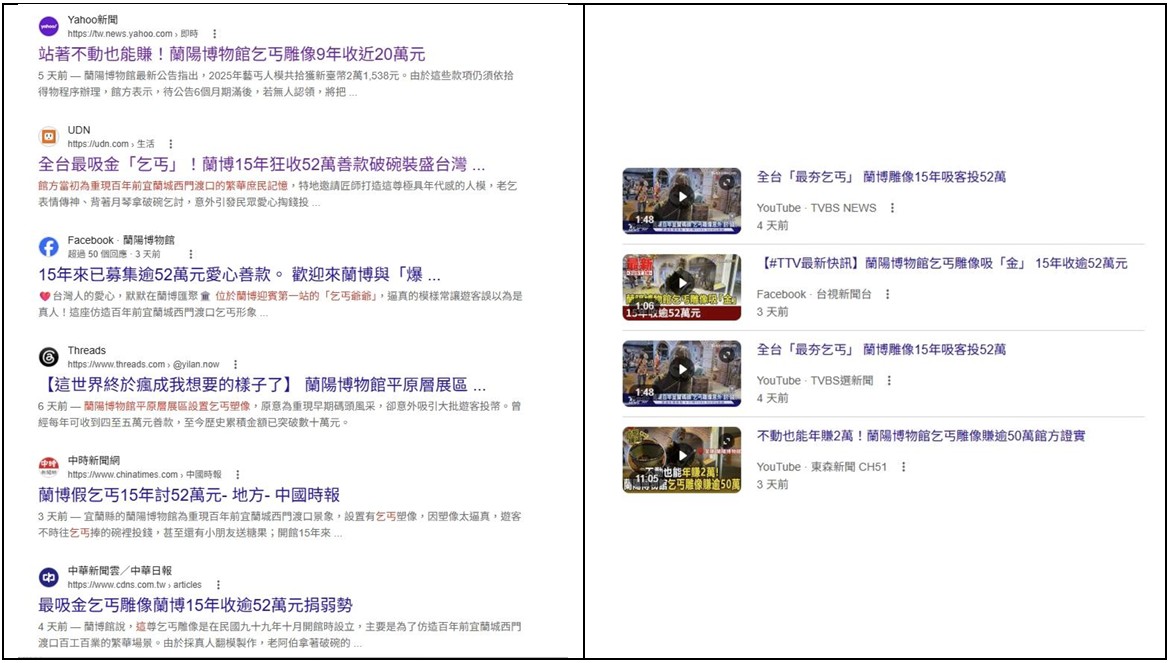Play the 台視新聞台 Facebook video thumbnail
Viewport: 1170px width, 663px height.
pos(682,287)
